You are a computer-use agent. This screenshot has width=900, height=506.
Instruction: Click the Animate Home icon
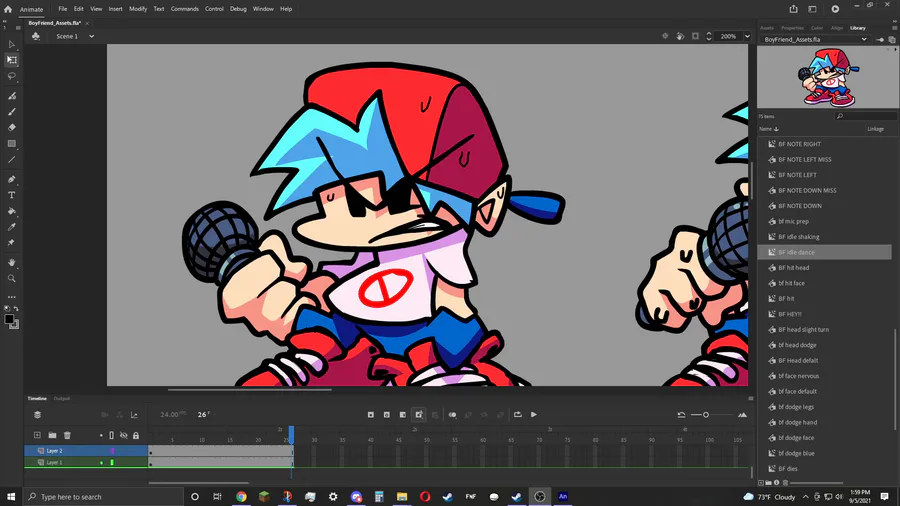[7, 9]
